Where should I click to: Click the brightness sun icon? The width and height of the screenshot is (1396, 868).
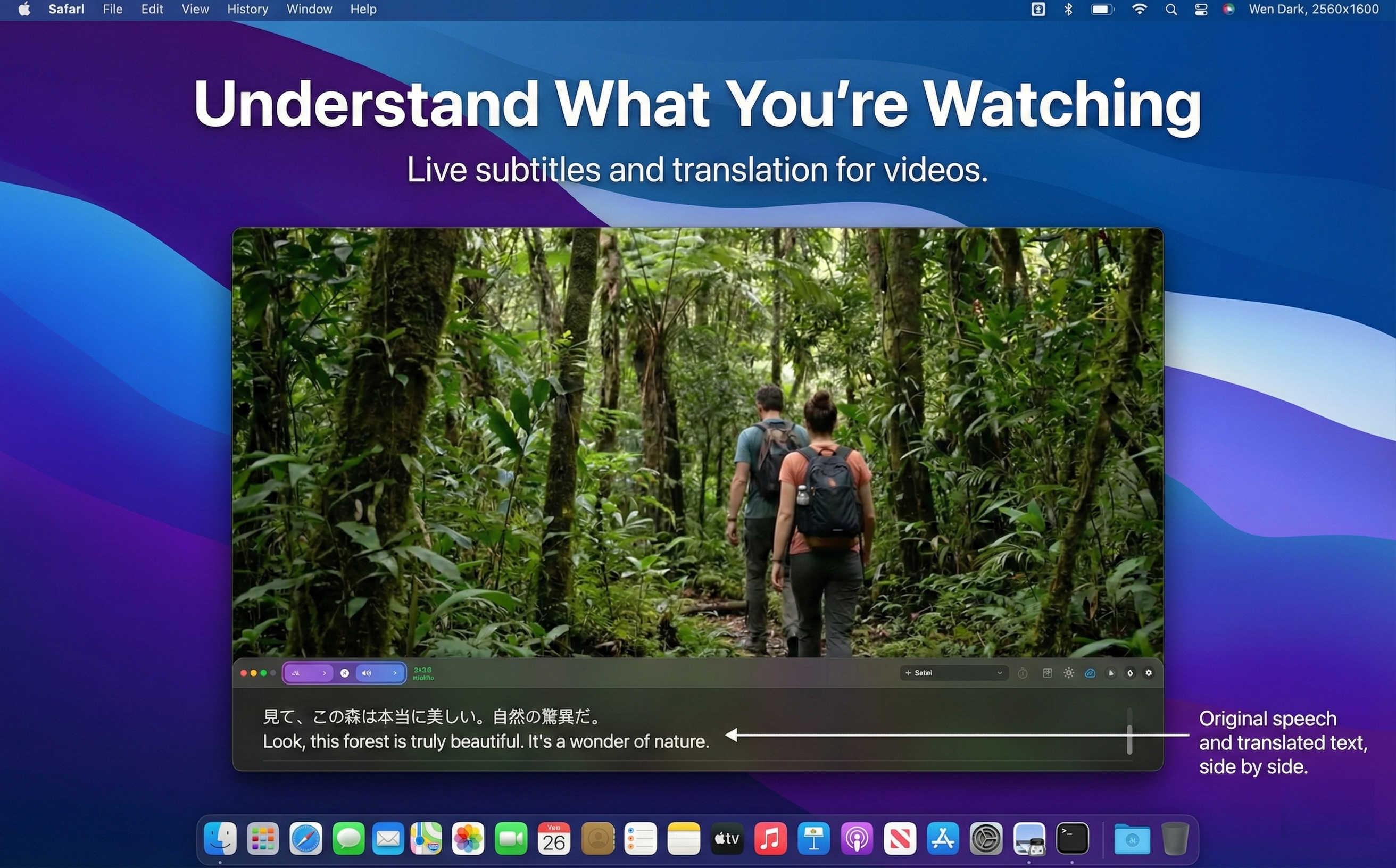[1068, 673]
